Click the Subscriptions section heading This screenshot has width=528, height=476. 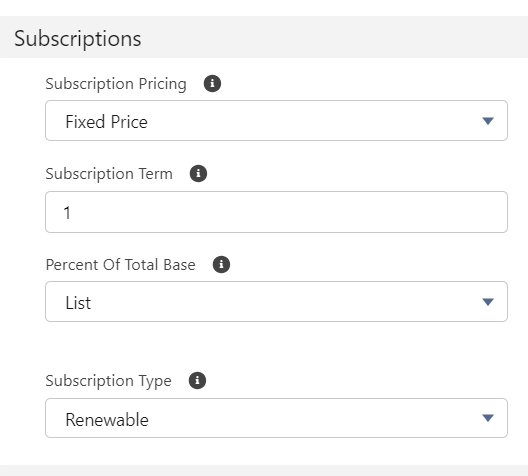[77, 38]
